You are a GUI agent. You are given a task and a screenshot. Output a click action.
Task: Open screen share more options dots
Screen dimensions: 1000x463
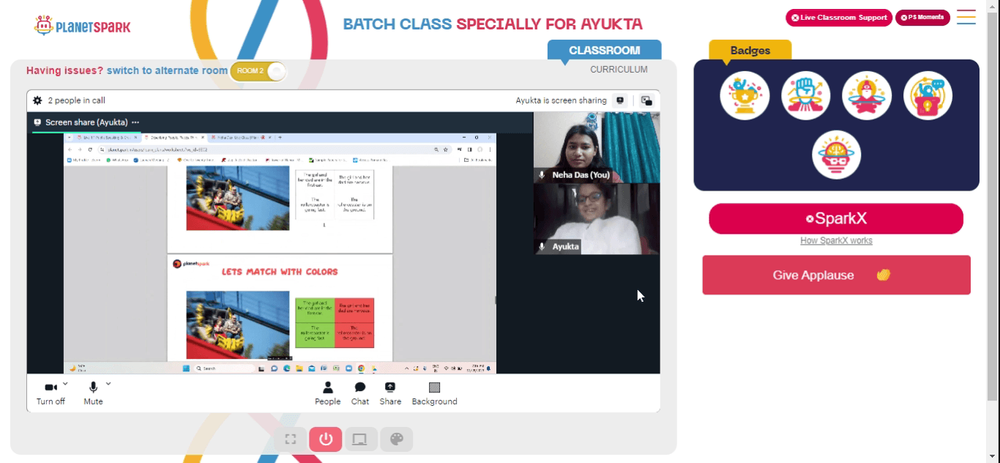coord(135,122)
